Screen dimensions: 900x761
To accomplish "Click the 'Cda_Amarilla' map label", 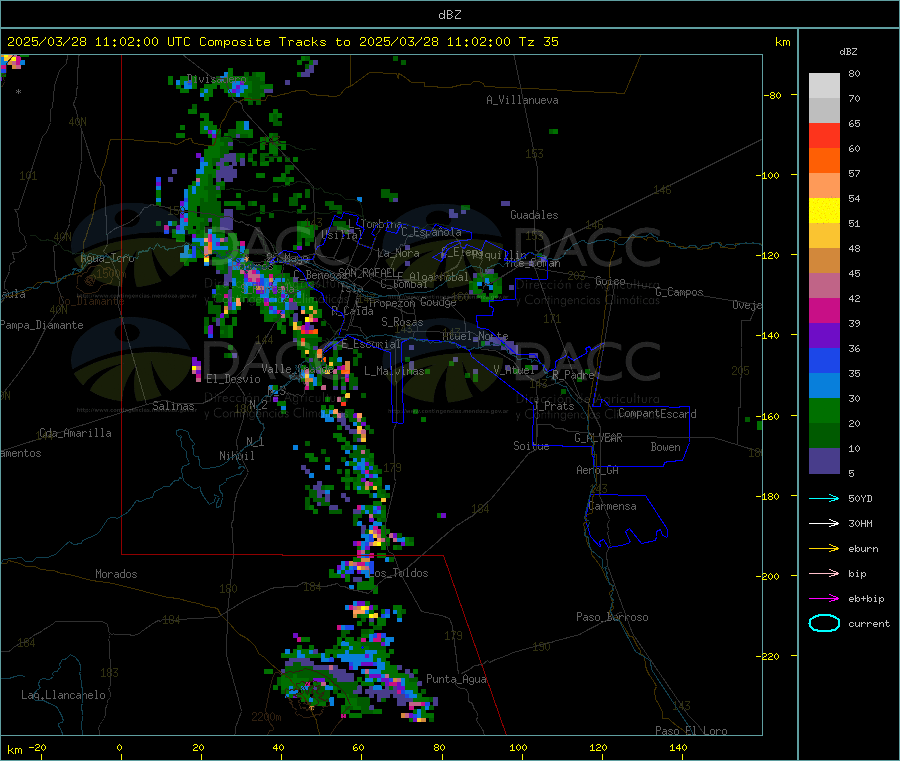I will pos(75,433).
